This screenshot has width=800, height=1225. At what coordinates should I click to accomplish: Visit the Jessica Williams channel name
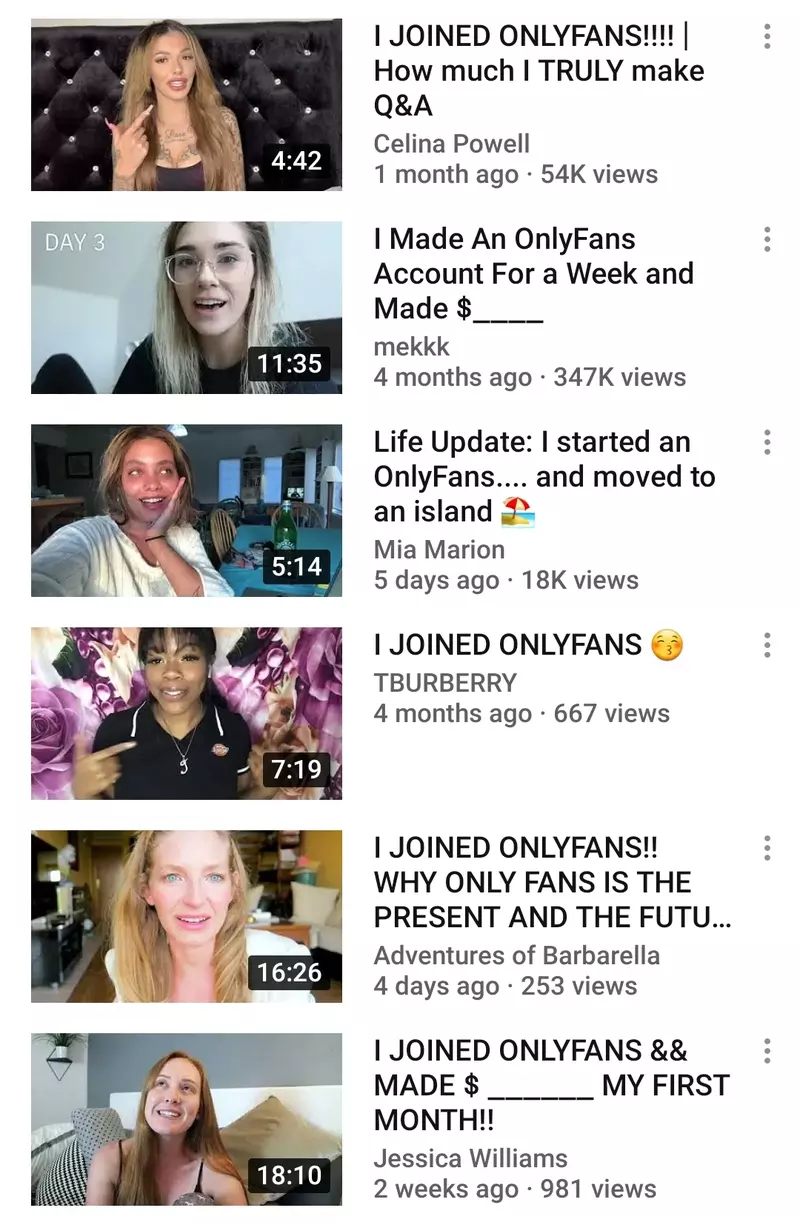(471, 1158)
